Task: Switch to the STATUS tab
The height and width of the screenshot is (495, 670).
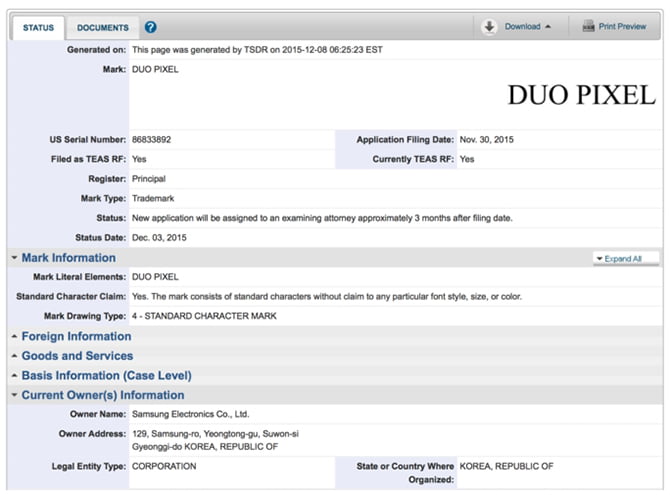Action: pos(39,28)
